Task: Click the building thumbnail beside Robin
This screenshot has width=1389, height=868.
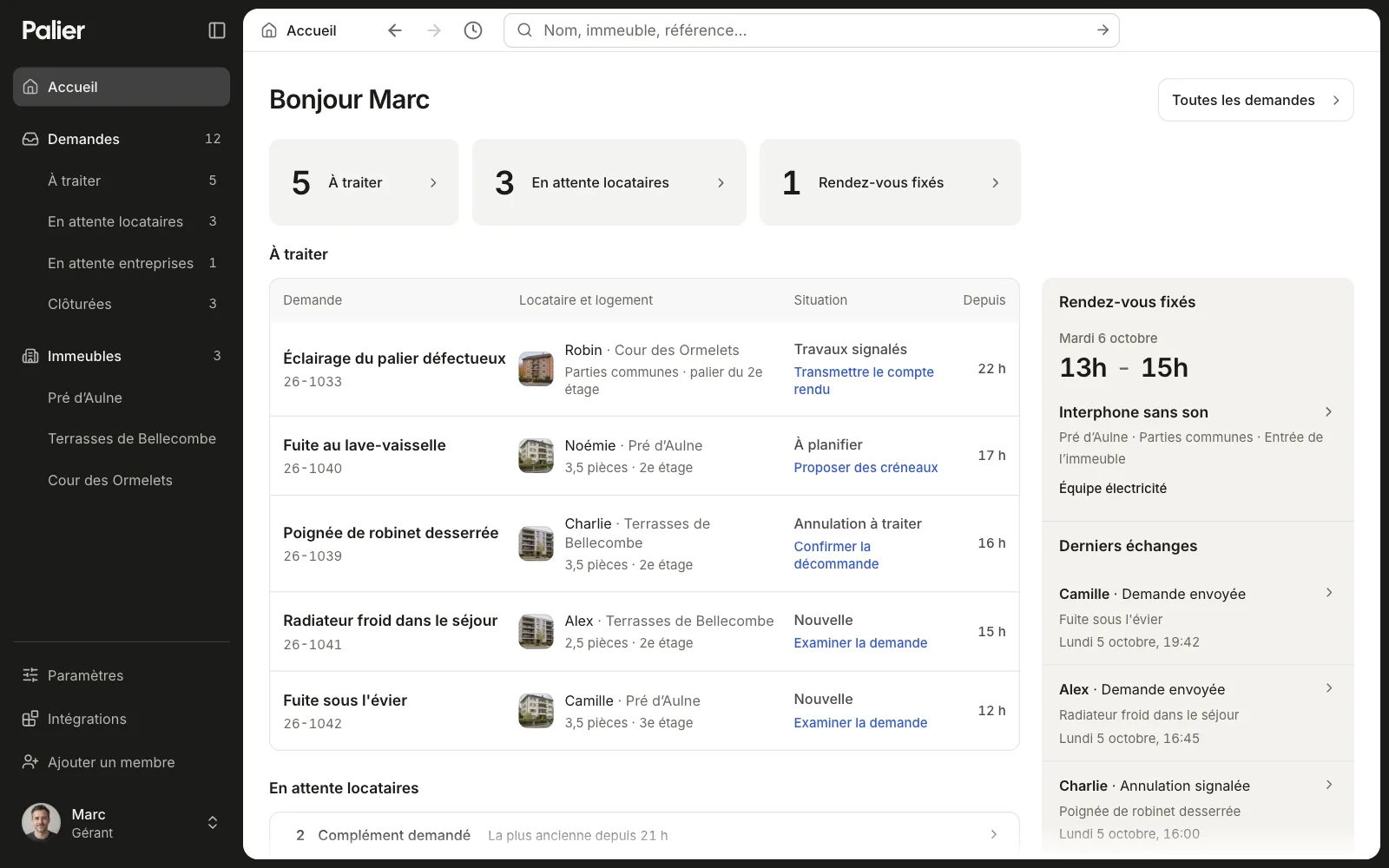Action: tap(536, 369)
